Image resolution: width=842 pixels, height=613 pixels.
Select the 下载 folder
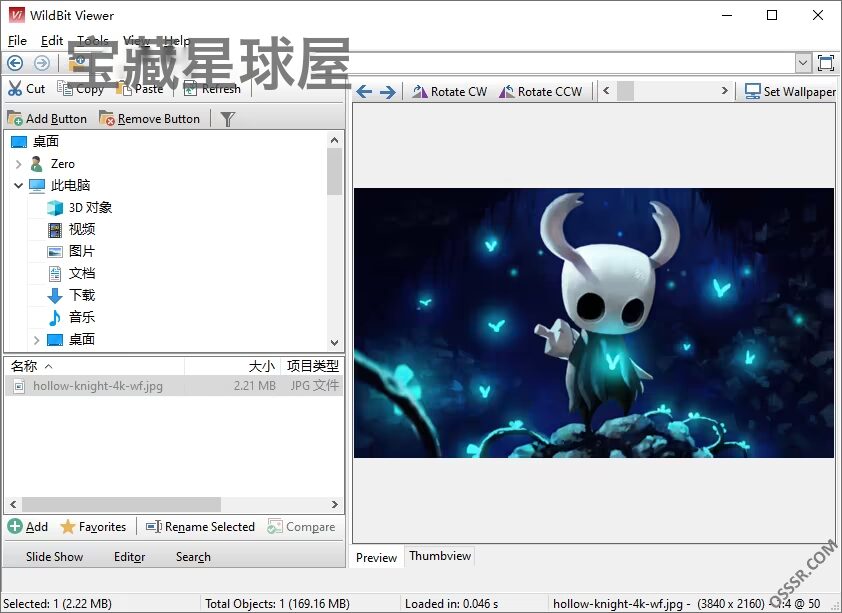(x=82, y=295)
